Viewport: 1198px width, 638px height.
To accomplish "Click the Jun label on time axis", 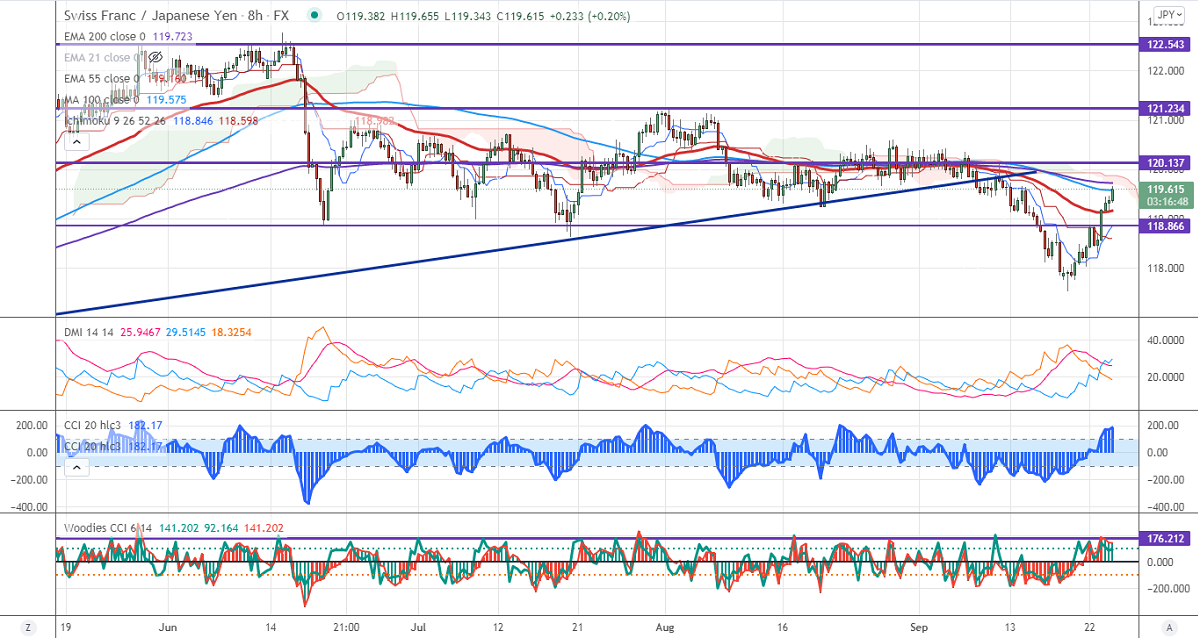I will [167, 627].
